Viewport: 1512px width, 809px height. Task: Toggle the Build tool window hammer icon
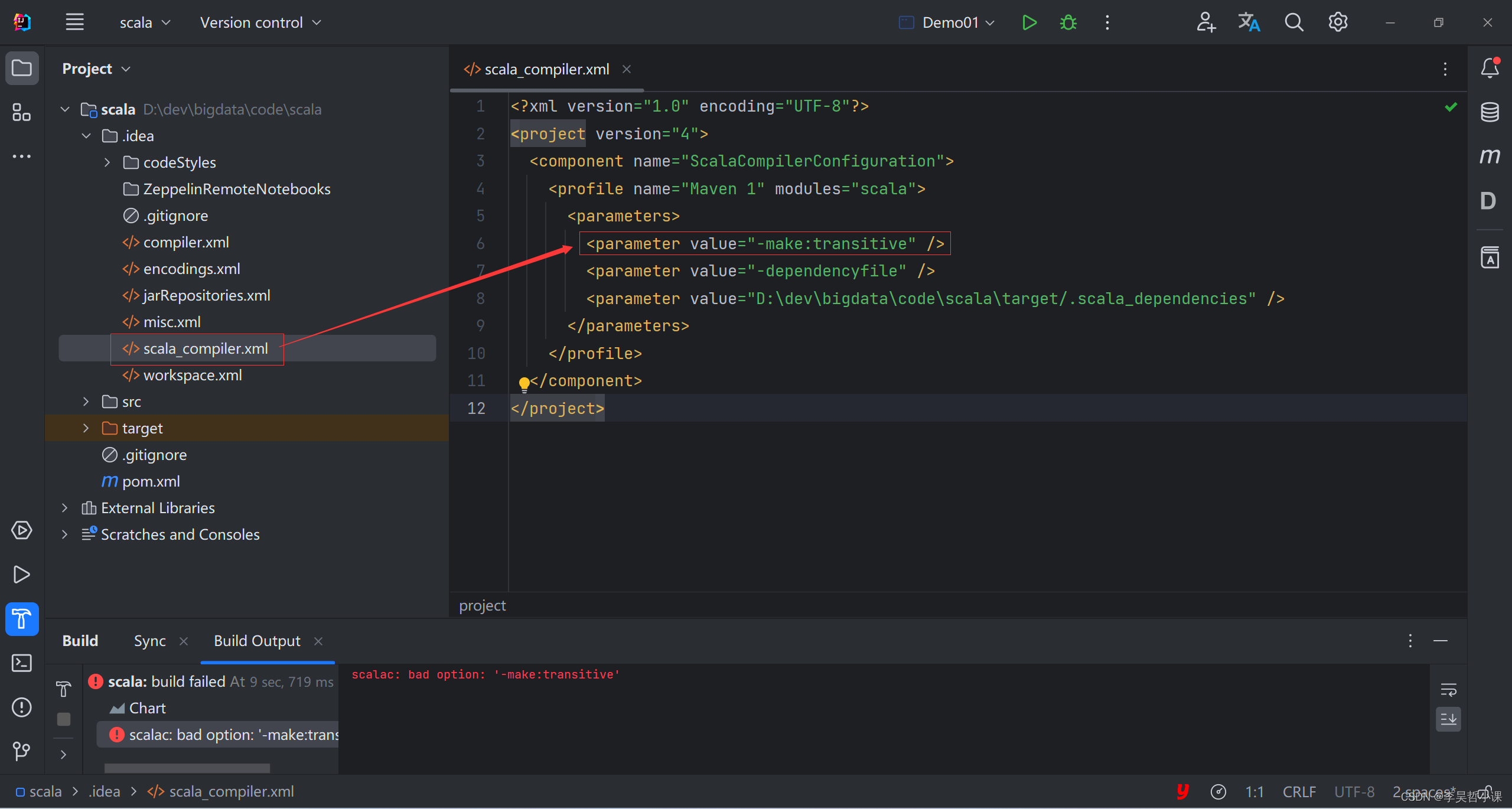(x=22, y=619)
